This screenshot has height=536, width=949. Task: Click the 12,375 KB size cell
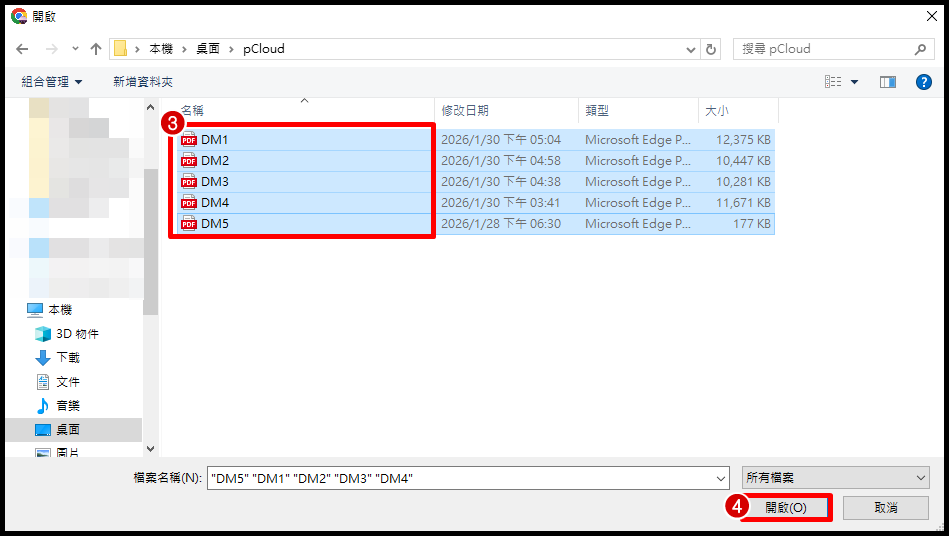tap(743, 140)
